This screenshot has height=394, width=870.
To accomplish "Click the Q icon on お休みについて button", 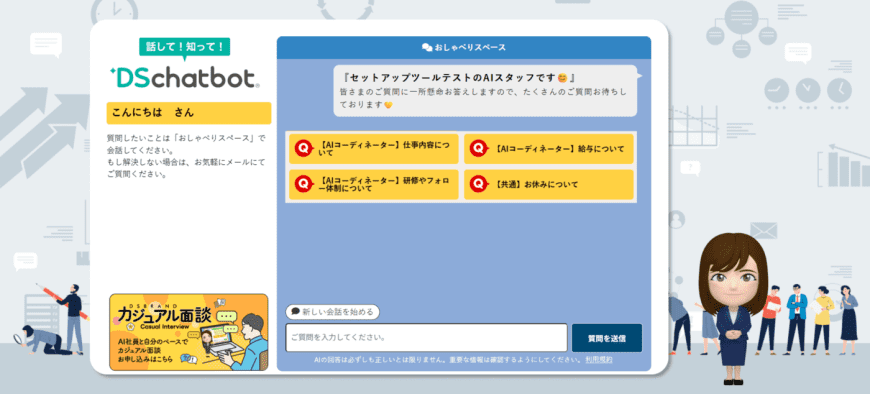I will pyautogui.click(x=478, y=184).
